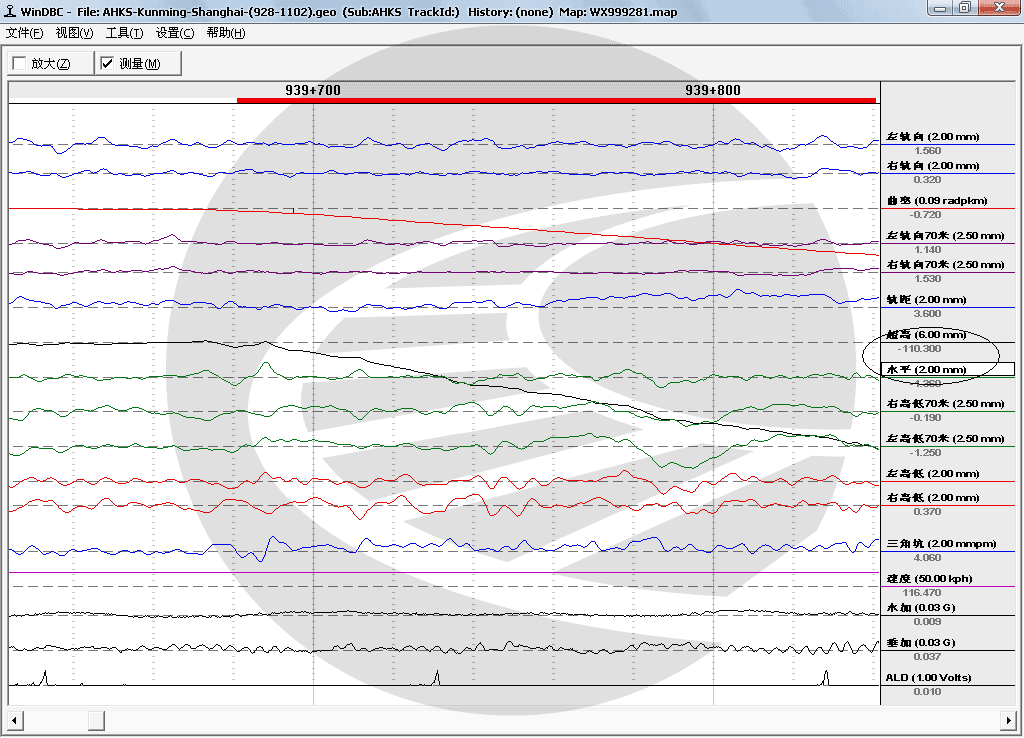This screenshot has height=738, width=1024.
Task: Select the 三角坑 (2.00 mmpm) channel label
Action: tap(941, 543)
